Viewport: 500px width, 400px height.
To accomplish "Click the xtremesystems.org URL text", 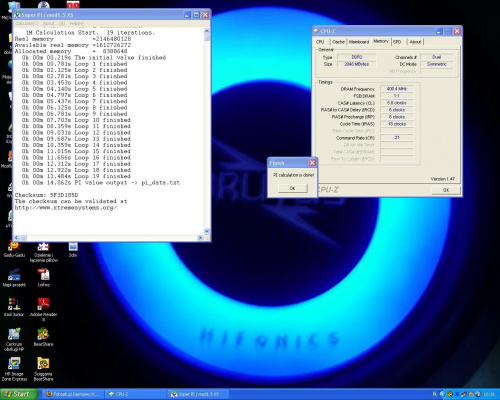I will tap(66, 208).
